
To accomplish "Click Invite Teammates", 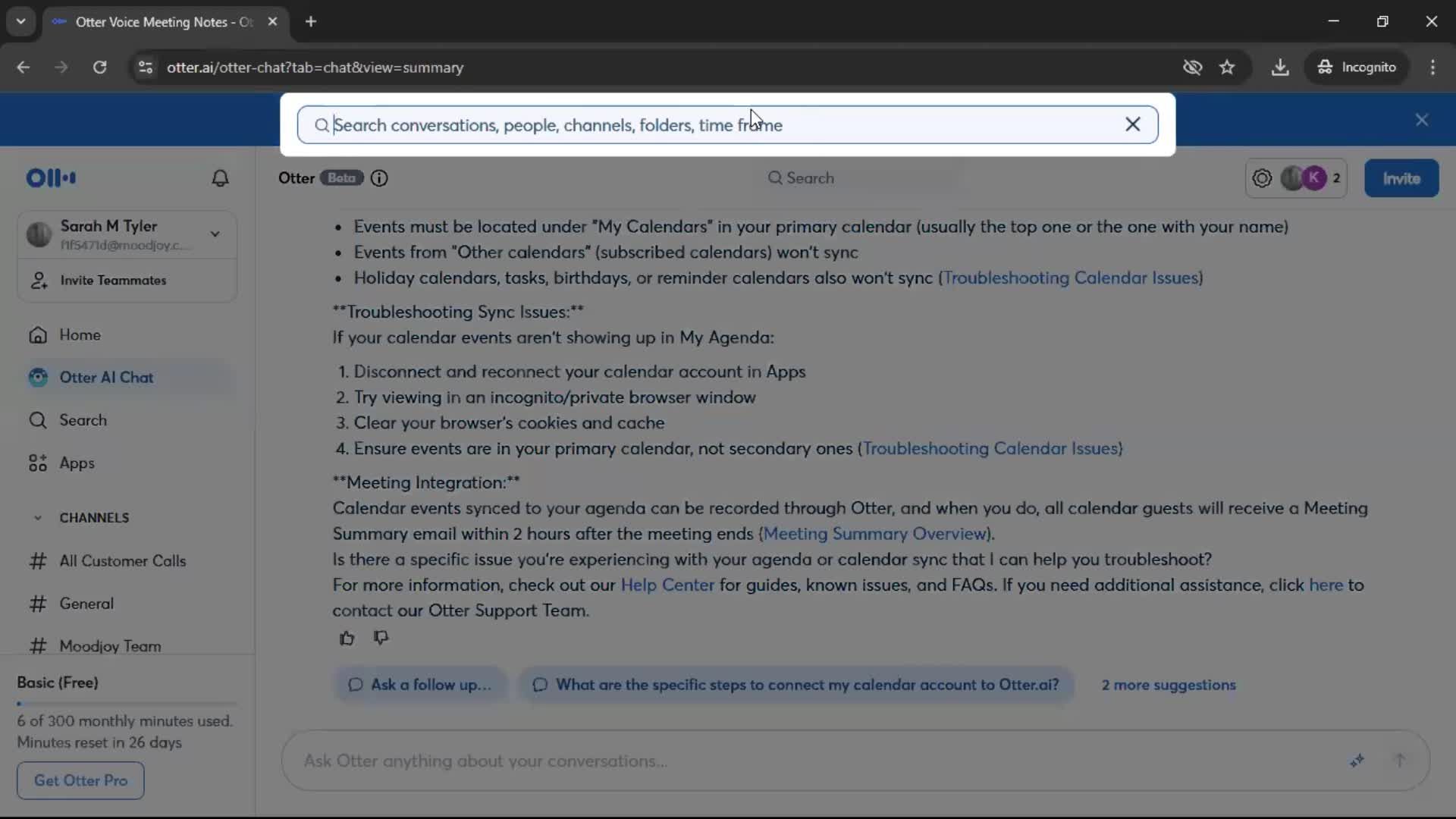I will pos(127,280).
